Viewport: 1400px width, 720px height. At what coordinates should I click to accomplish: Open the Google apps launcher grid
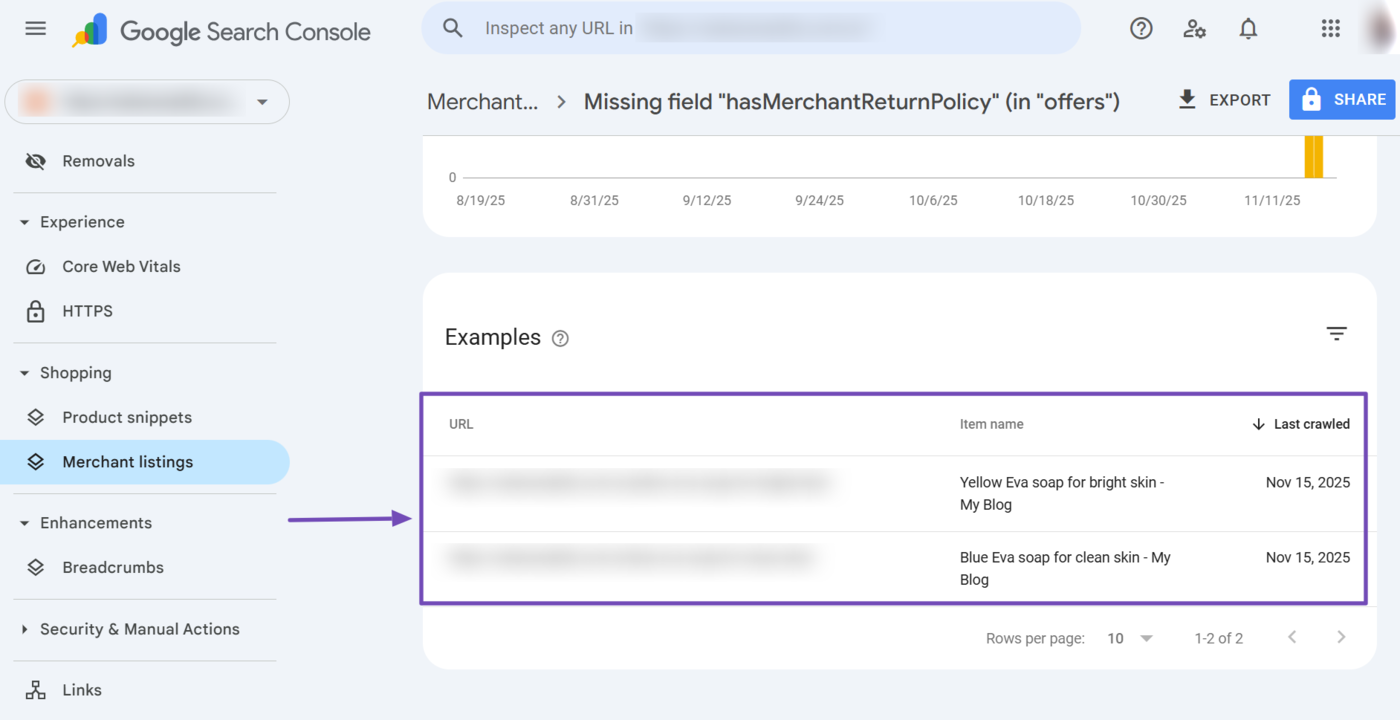(x=1330, y=28)
